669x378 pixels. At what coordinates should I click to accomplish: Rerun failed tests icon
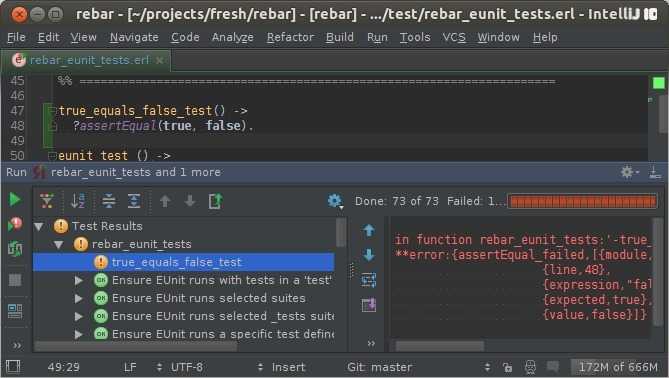[15, 224]
